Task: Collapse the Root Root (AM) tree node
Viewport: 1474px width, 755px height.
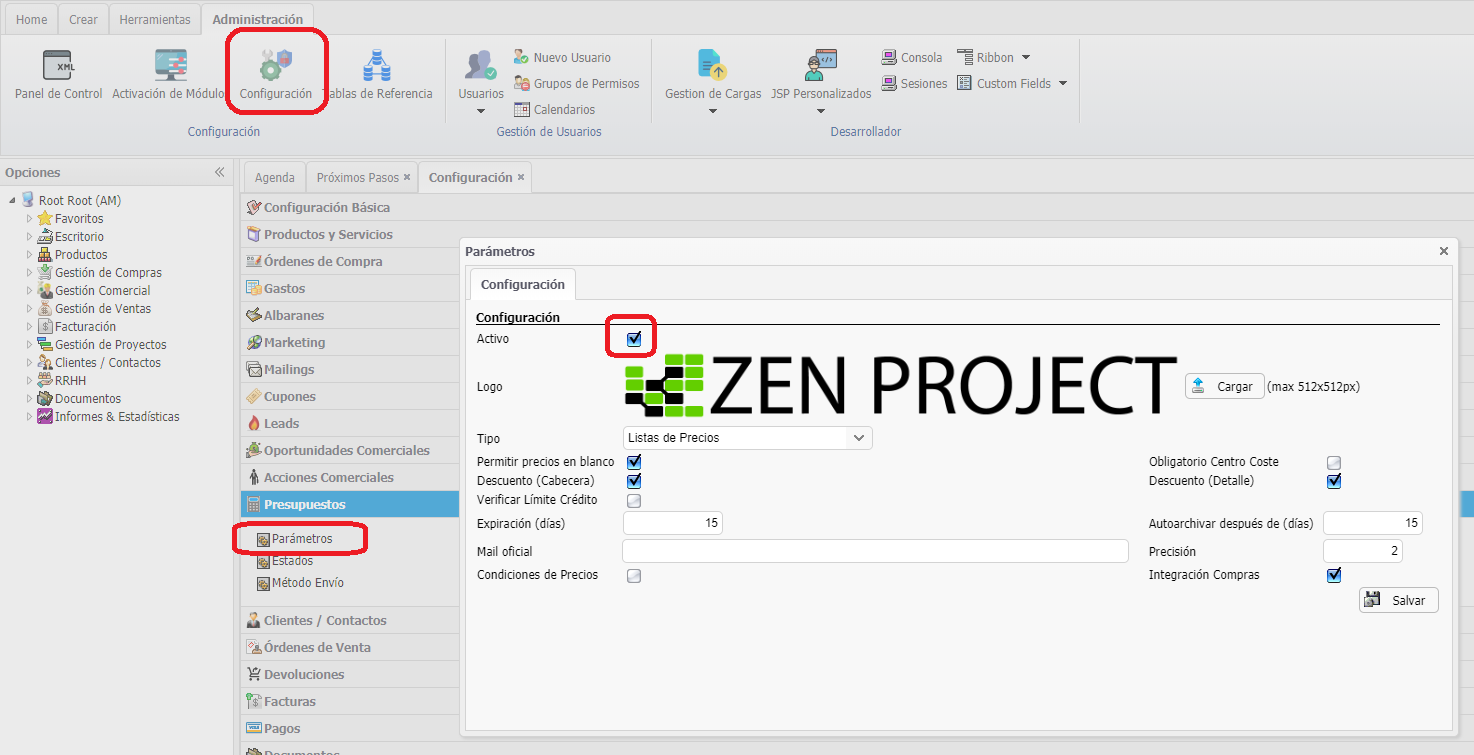Action: 12,201
